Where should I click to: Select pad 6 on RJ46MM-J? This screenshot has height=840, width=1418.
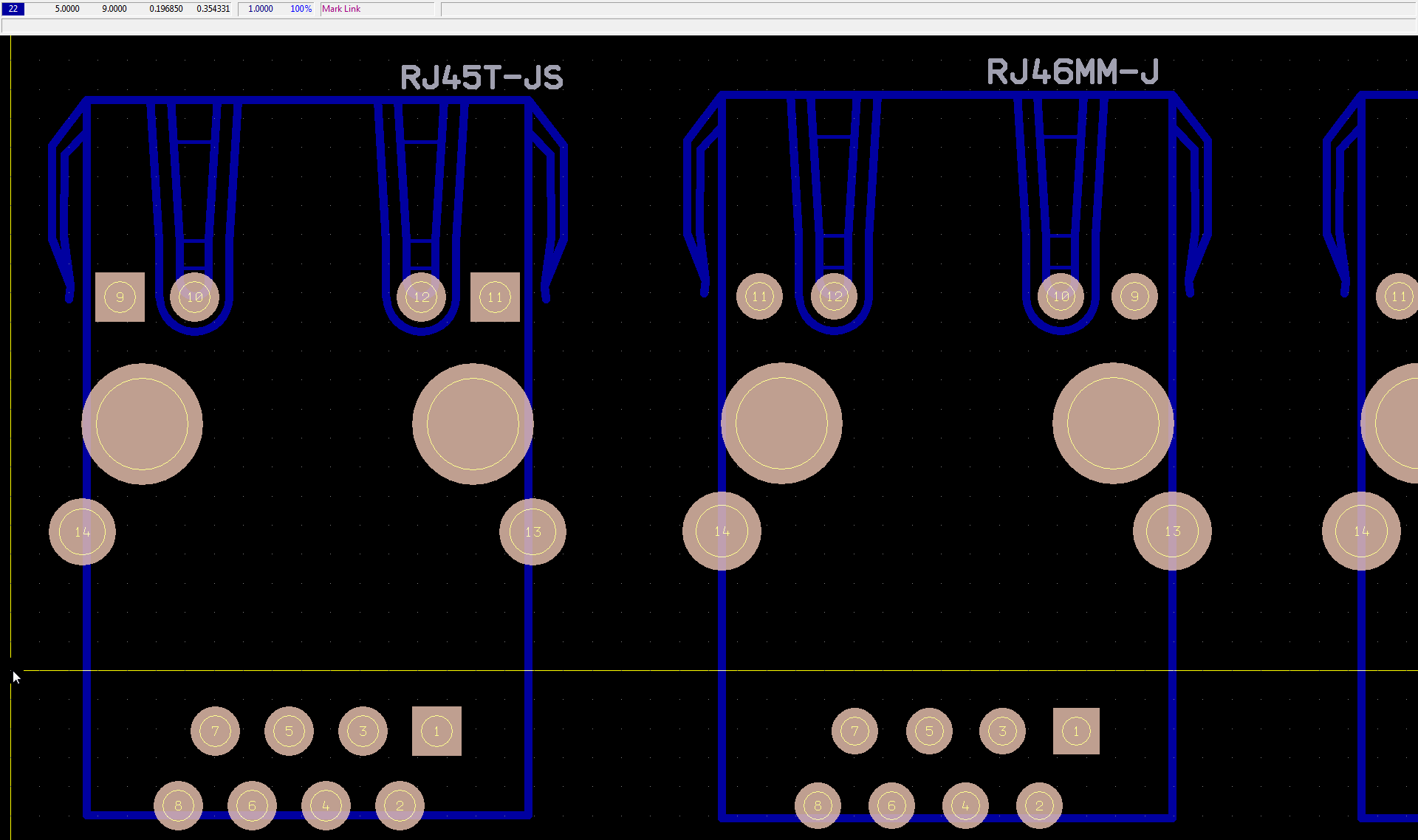[x=891, y=805]
